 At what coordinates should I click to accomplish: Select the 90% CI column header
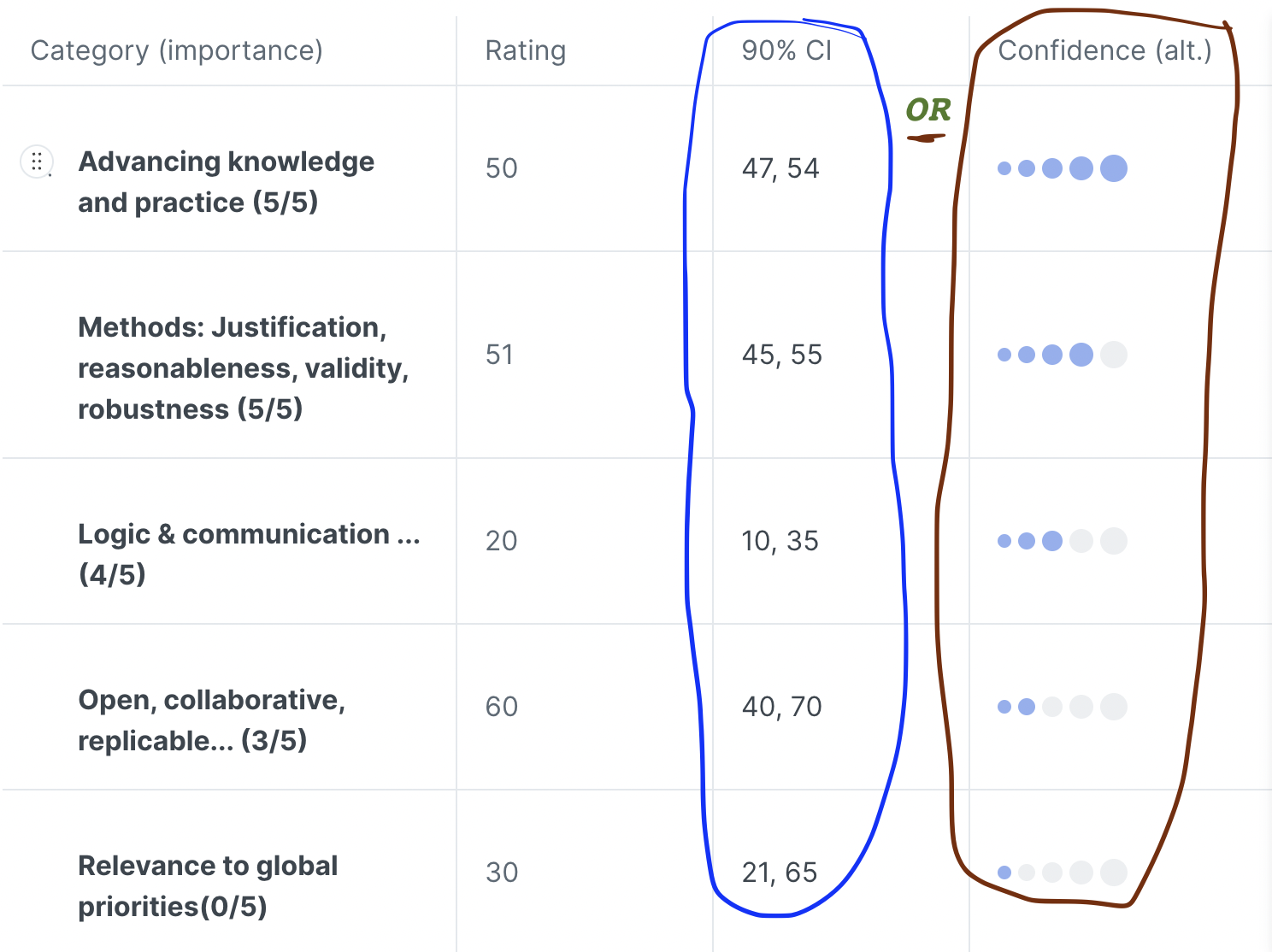coord(786,50)
